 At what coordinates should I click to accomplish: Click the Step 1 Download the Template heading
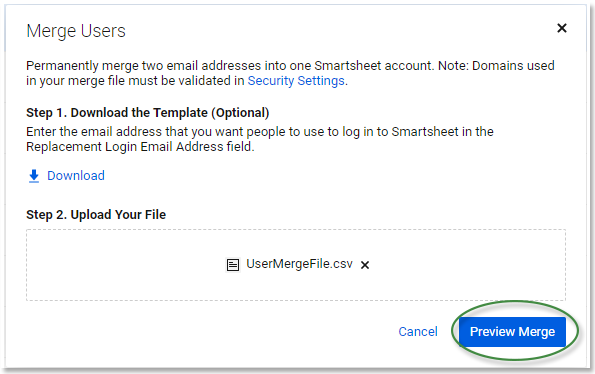(148, 113)
